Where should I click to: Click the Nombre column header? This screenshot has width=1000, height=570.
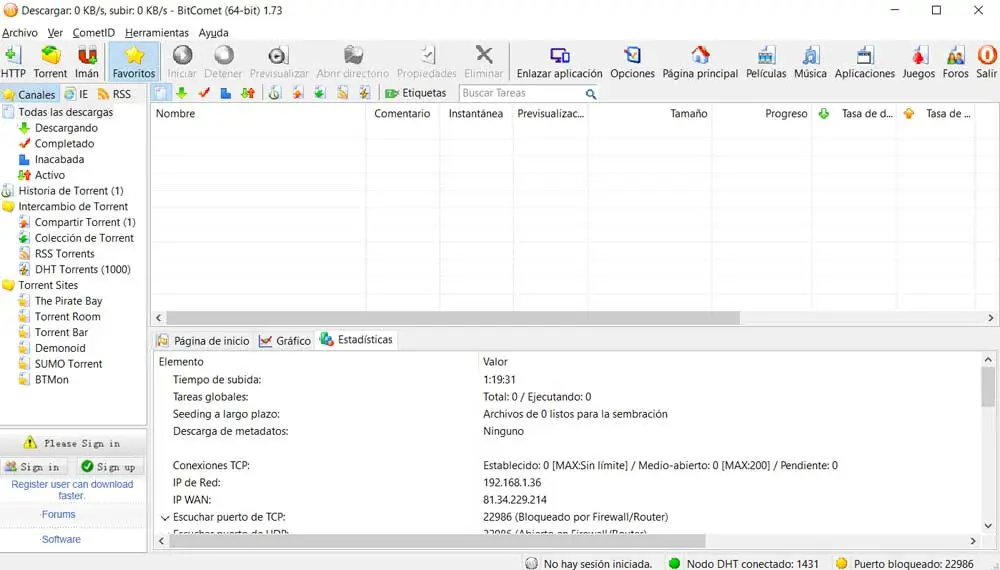point(258,113)
